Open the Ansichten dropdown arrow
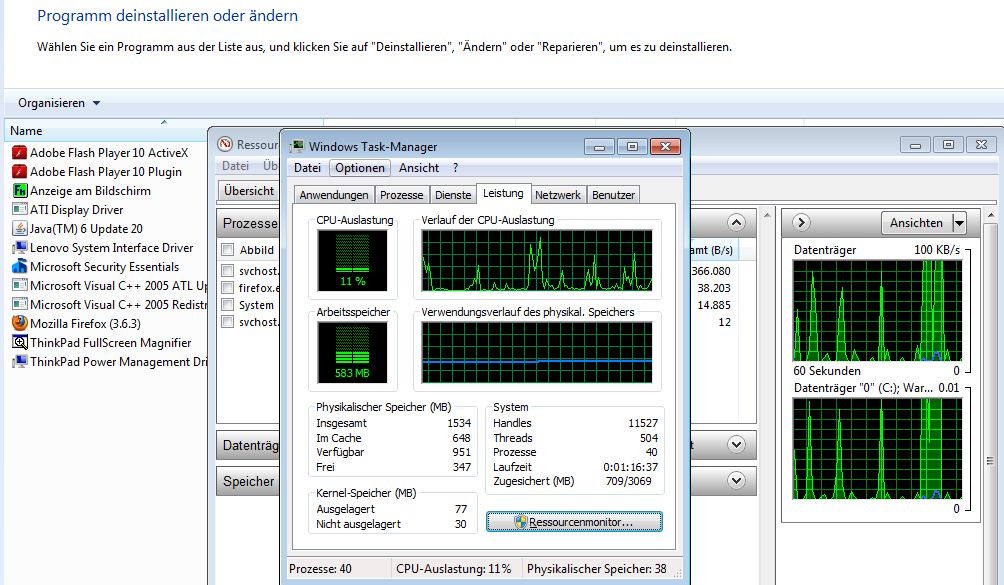This screenshot has width=1004, height=585. pyautogui.click(x=959, y=223)
